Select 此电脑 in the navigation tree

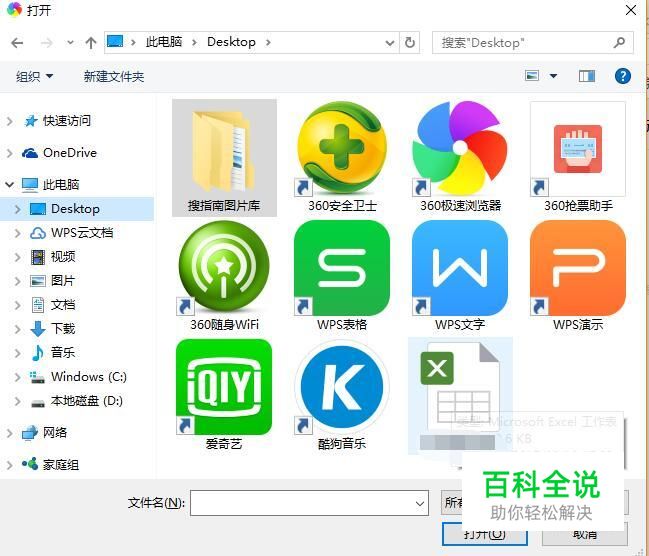tap(61, 184)
